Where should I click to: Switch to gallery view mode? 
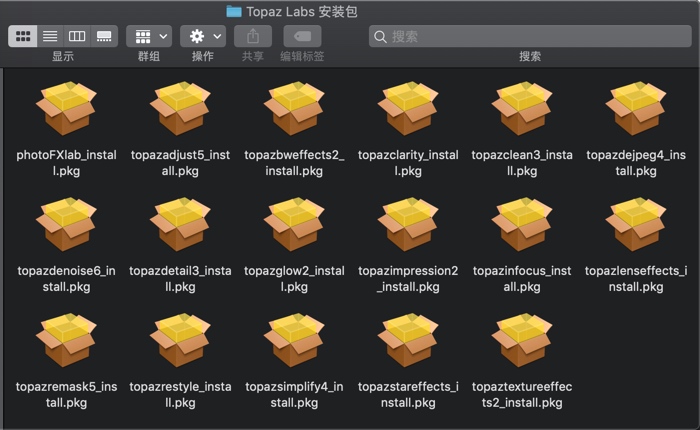(104, 36)
